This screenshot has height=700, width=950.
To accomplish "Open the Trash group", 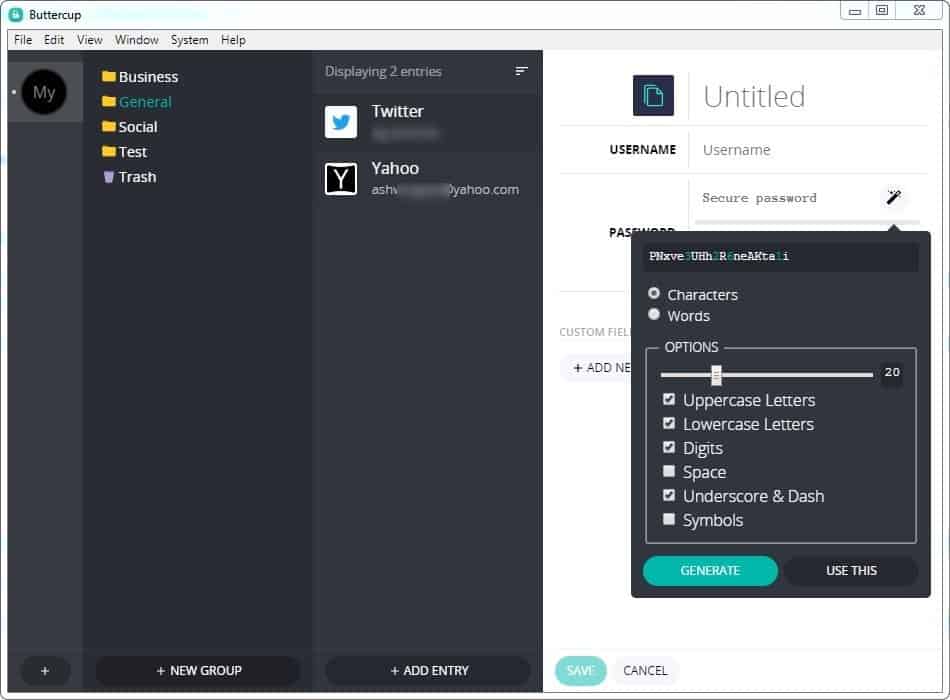I will (x=136, y=177).
